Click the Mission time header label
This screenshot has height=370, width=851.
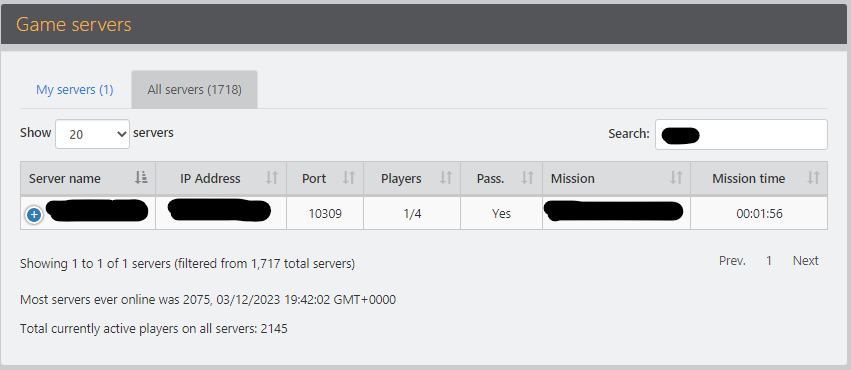tap(748, 178)
